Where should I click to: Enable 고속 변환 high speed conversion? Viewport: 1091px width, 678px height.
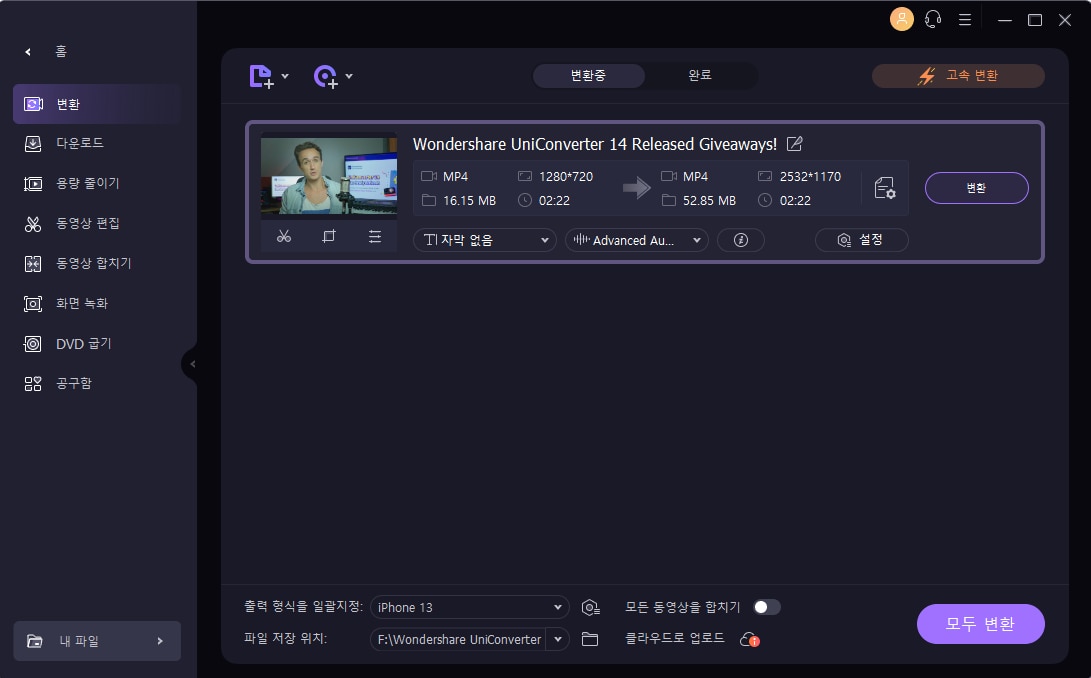click(x=958, y=76)
